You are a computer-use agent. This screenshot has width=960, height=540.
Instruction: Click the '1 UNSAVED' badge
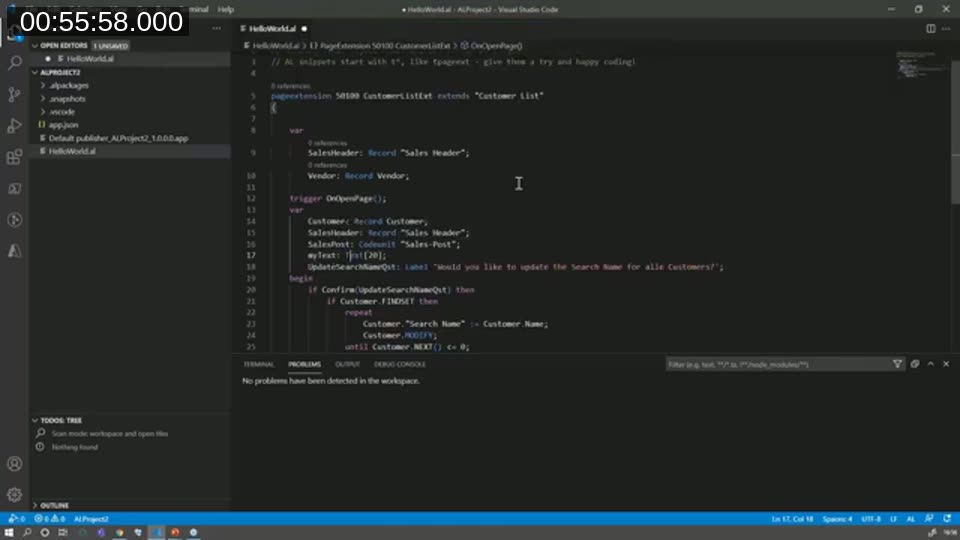tap(111, 45)
